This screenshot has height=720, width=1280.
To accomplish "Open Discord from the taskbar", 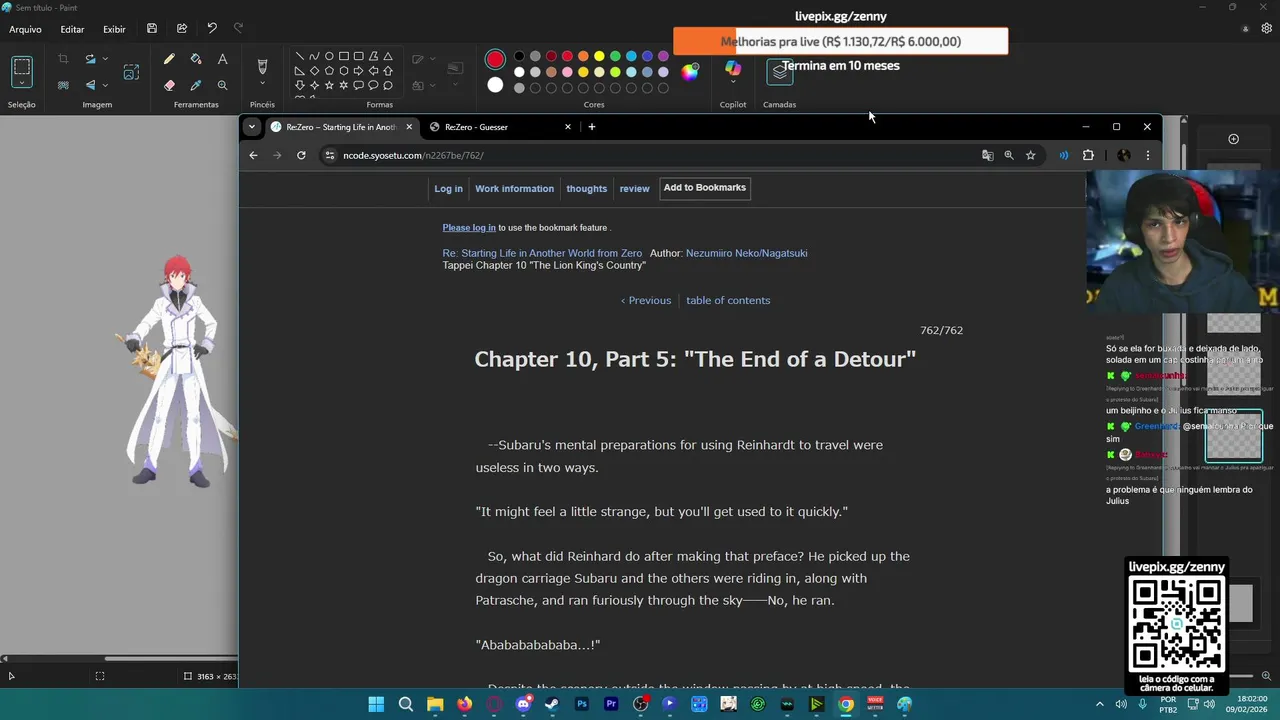I will pos(523,704).
